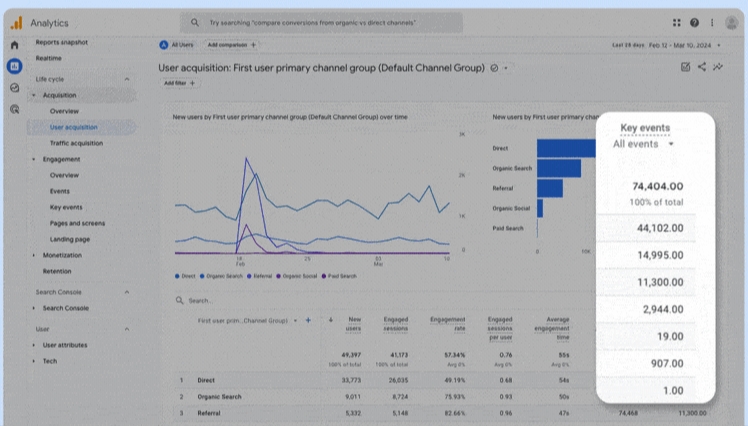Collapse the Life cycle section
Screen dimensions: 748x426
click(x=127, y=79)
